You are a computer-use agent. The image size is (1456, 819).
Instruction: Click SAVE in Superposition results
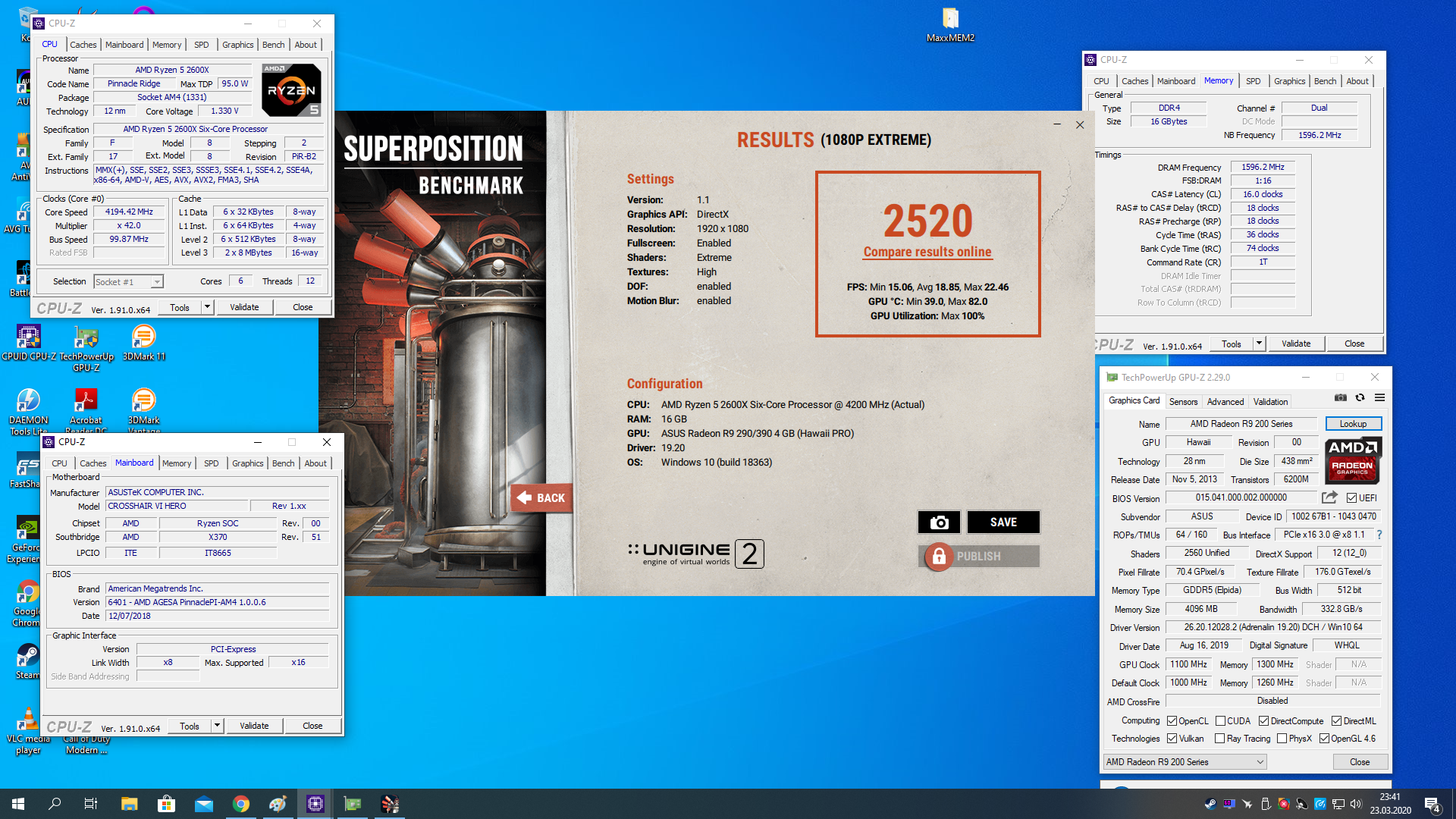(x=1003, y=522)
